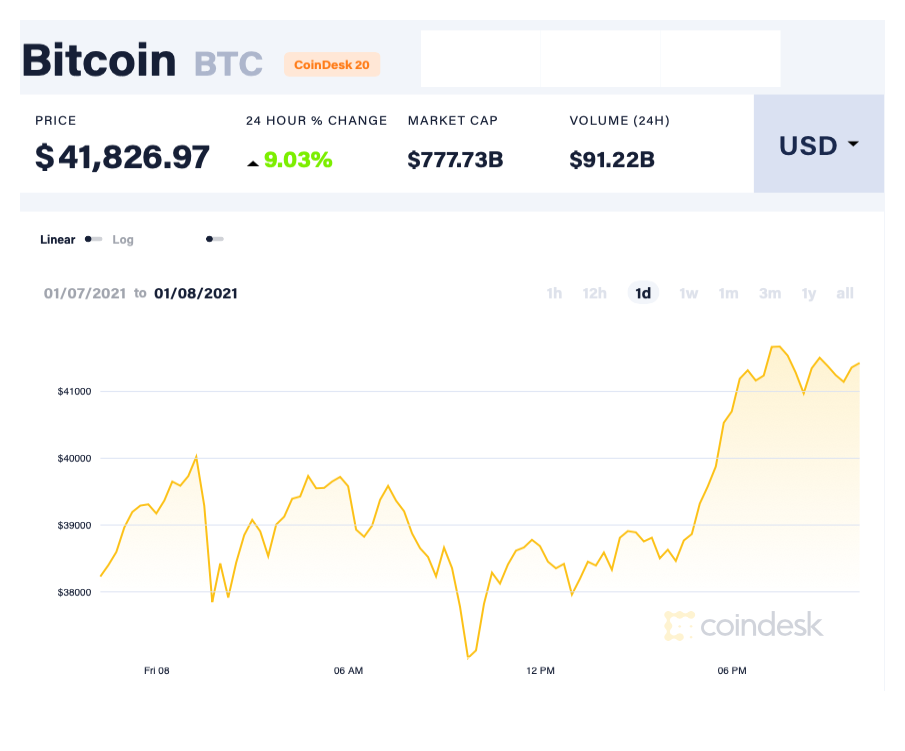Image resolution: width=905 pixels, height=751 pixels.
Task: Select the 1h timeframe
Action: [554, 293]
